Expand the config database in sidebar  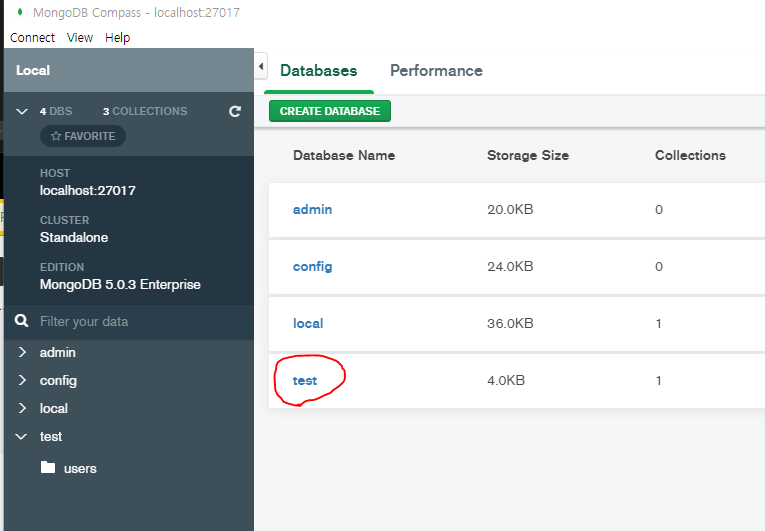(x=22, y=380)
